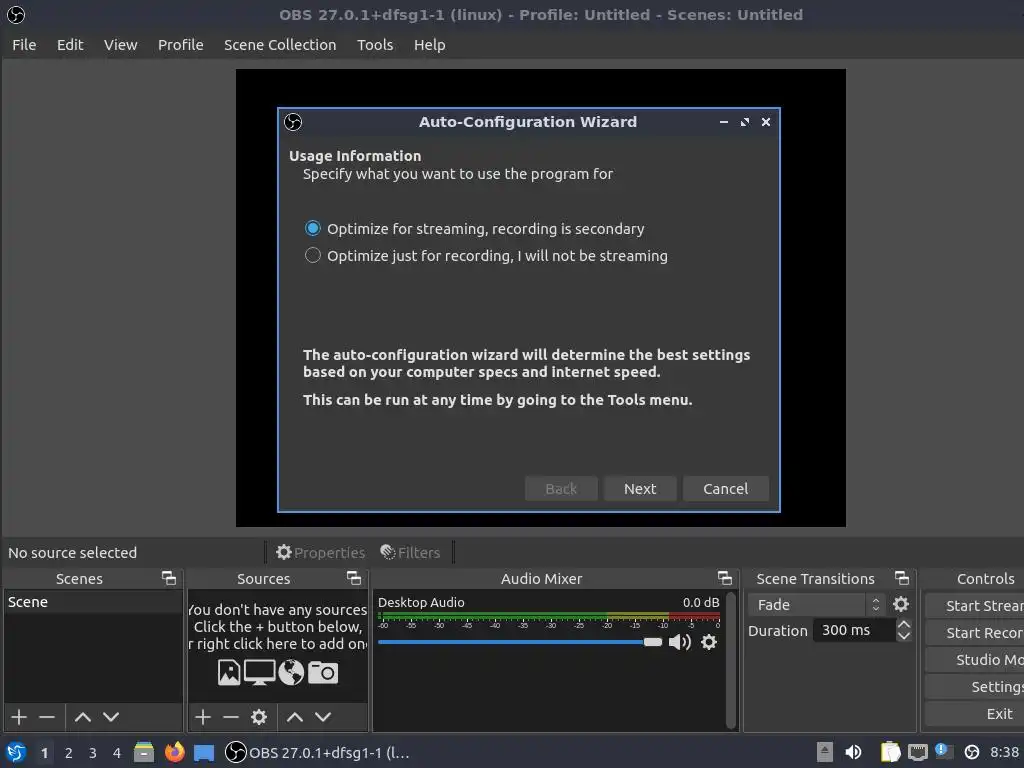Open the Profile menu

tap(181, 45)
